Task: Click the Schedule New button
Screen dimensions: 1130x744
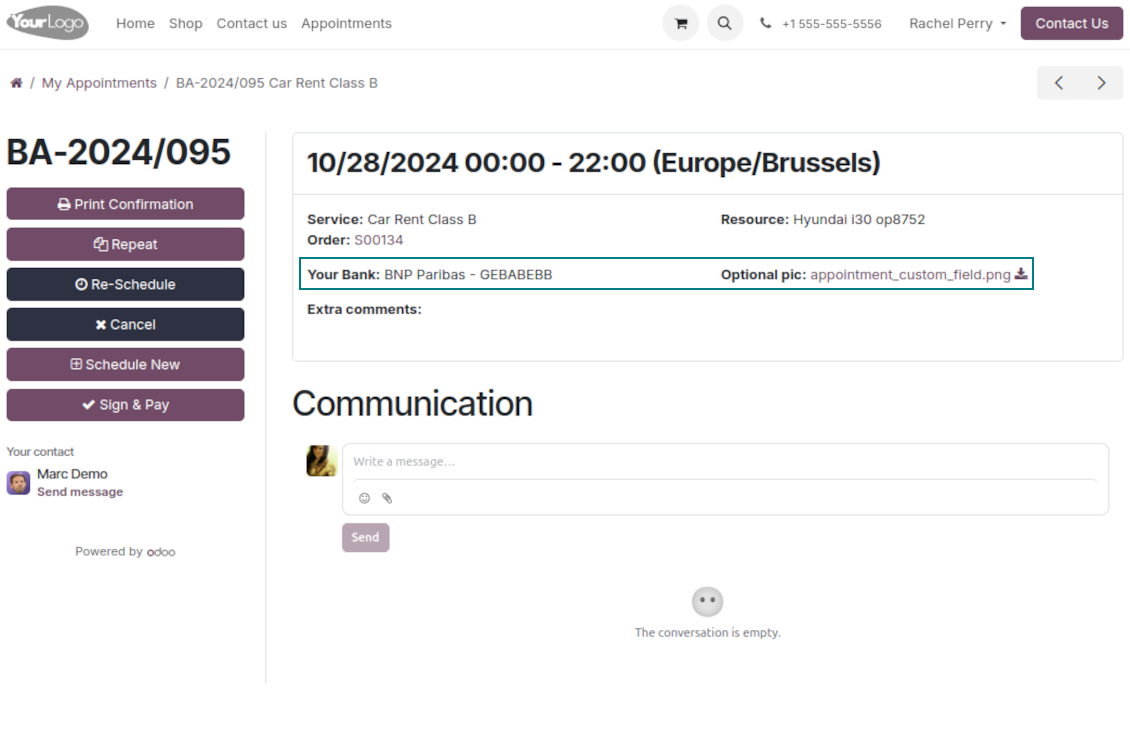Action: point(125,365)
